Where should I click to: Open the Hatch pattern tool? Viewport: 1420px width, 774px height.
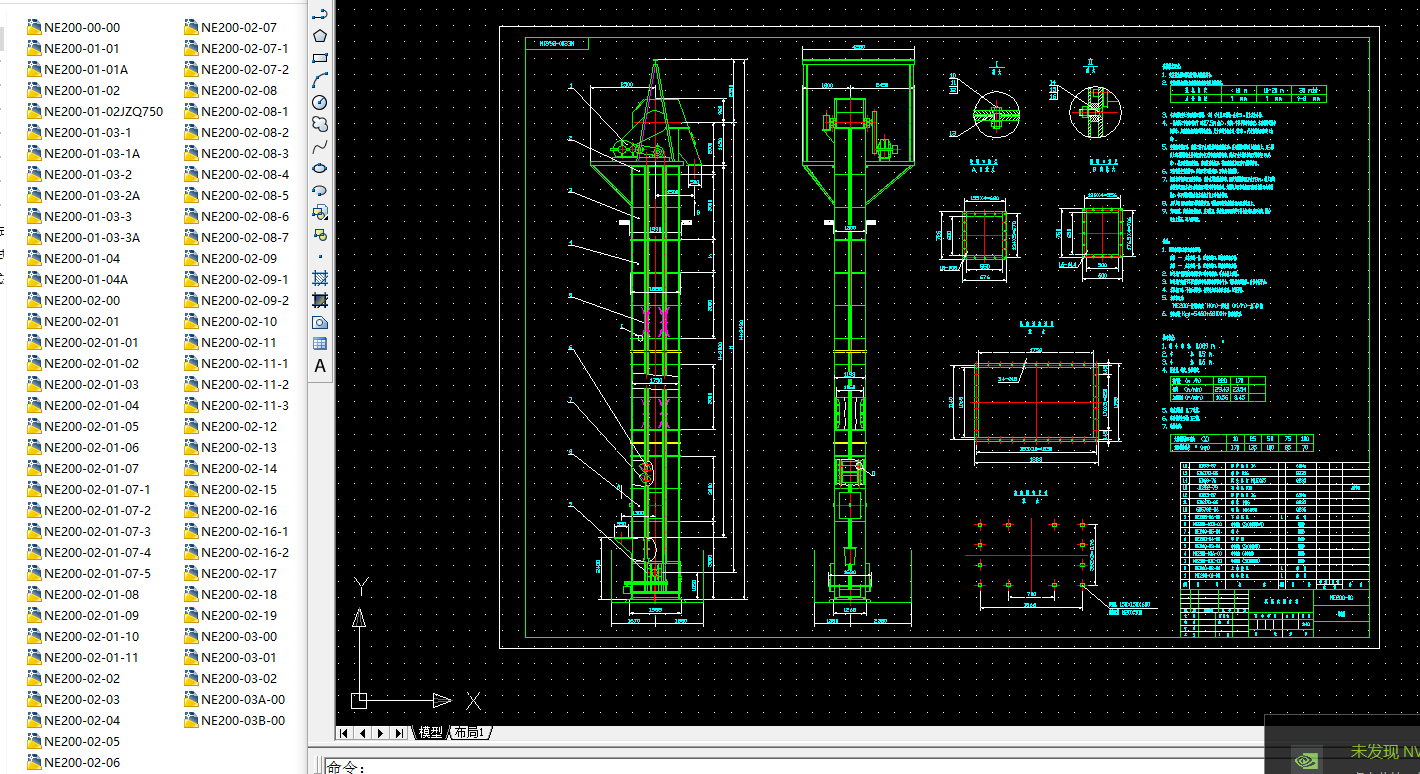pos(320,278)
